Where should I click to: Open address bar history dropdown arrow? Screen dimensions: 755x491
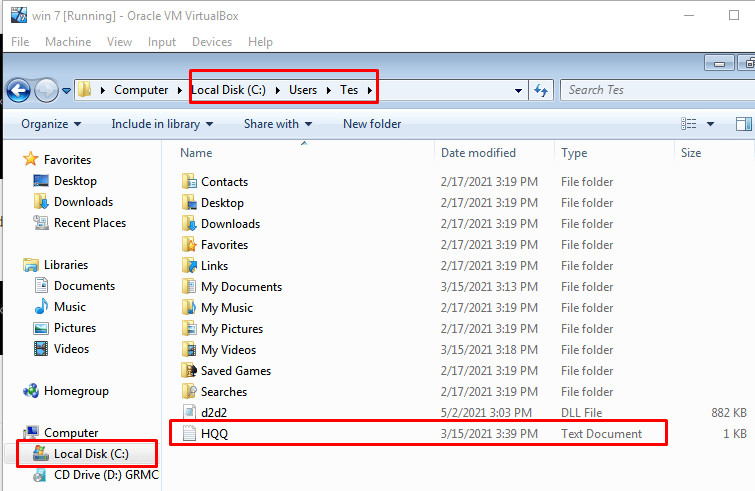click(518, 90)
